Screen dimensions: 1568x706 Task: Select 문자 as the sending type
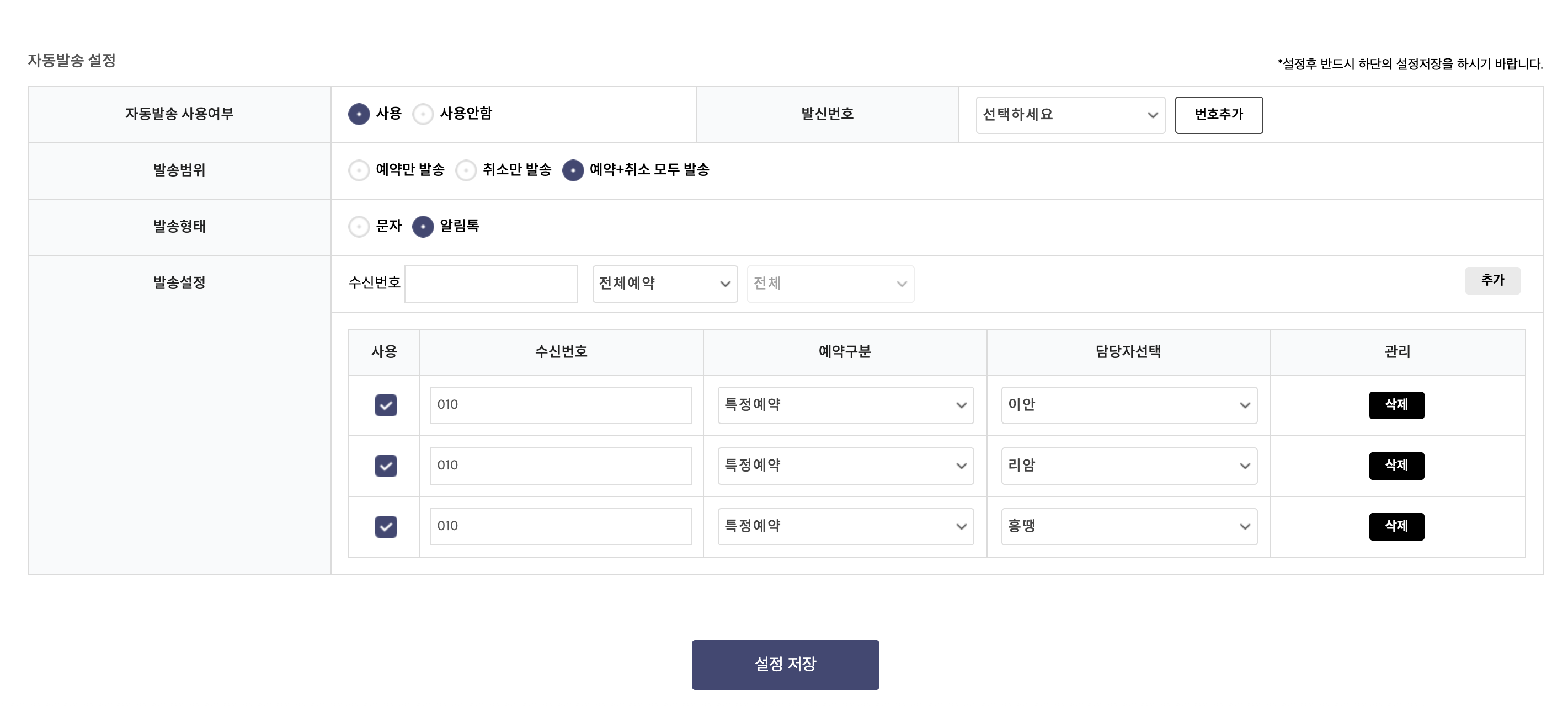[x=359, y=226]
